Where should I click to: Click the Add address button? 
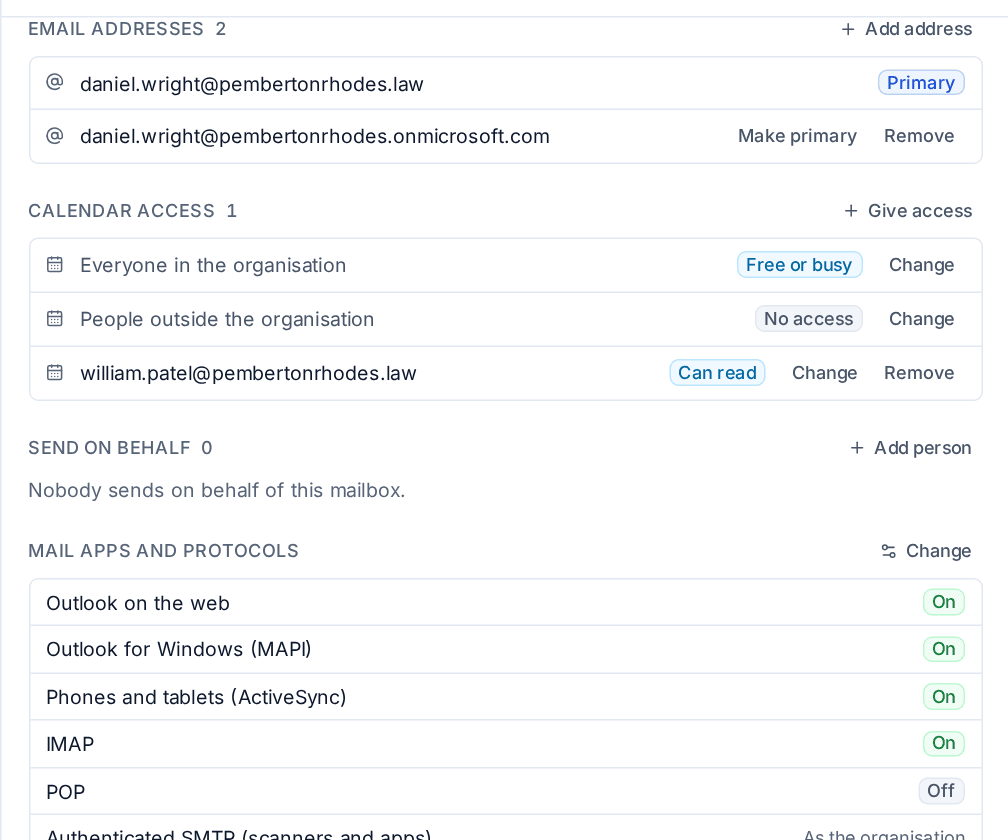click(x=906, y=29)
